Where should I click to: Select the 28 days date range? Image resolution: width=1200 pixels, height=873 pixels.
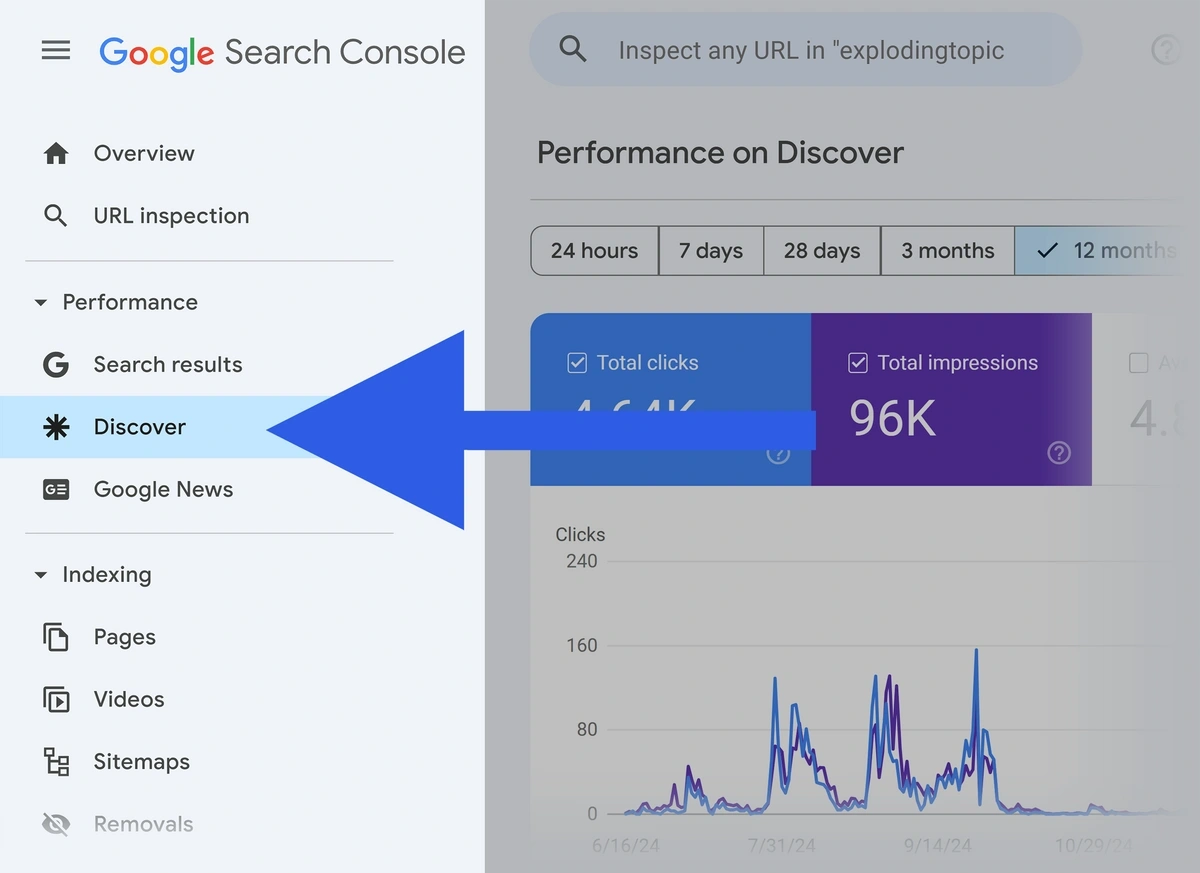tap(822, 250)
